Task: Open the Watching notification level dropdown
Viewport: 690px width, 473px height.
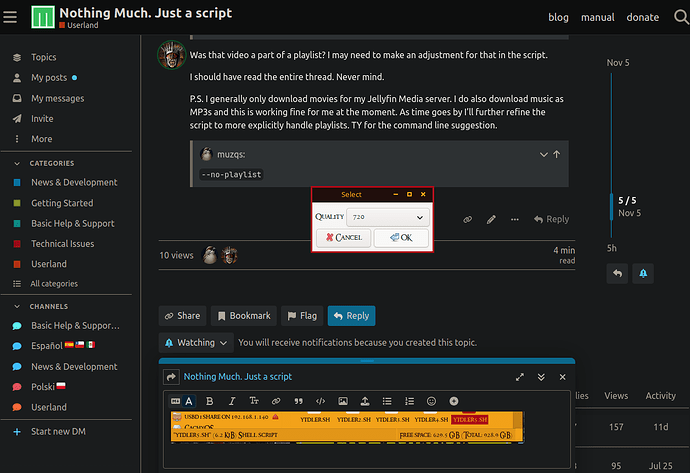Action: tap(196, 343)
